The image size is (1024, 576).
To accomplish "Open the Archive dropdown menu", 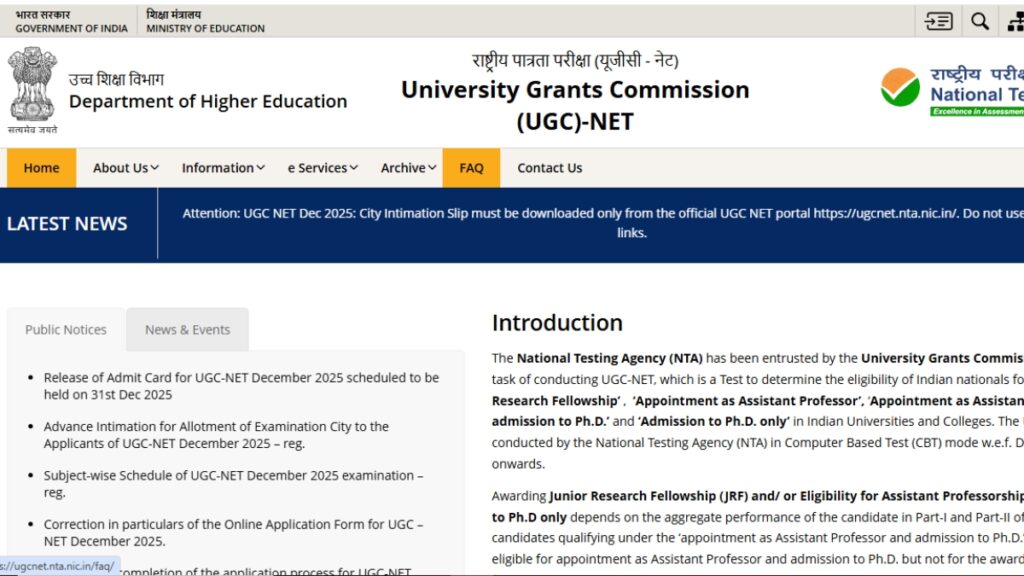I will [406, 168].
